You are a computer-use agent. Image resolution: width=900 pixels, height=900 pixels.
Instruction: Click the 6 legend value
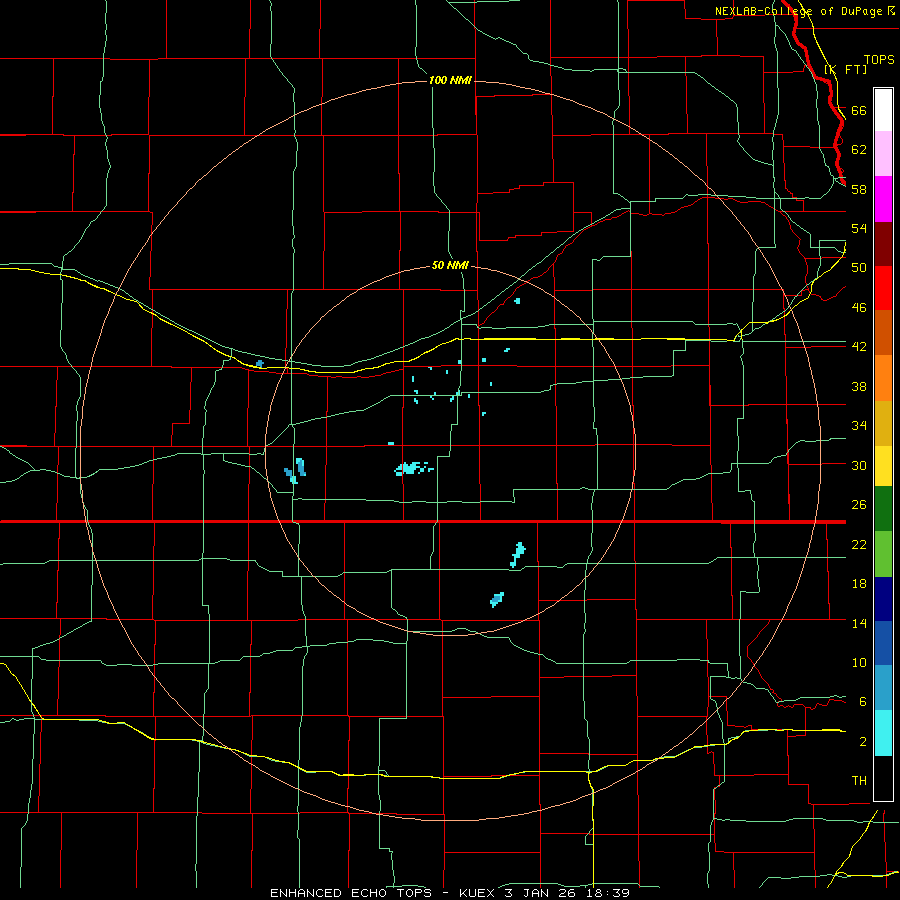tap(862, 701)
